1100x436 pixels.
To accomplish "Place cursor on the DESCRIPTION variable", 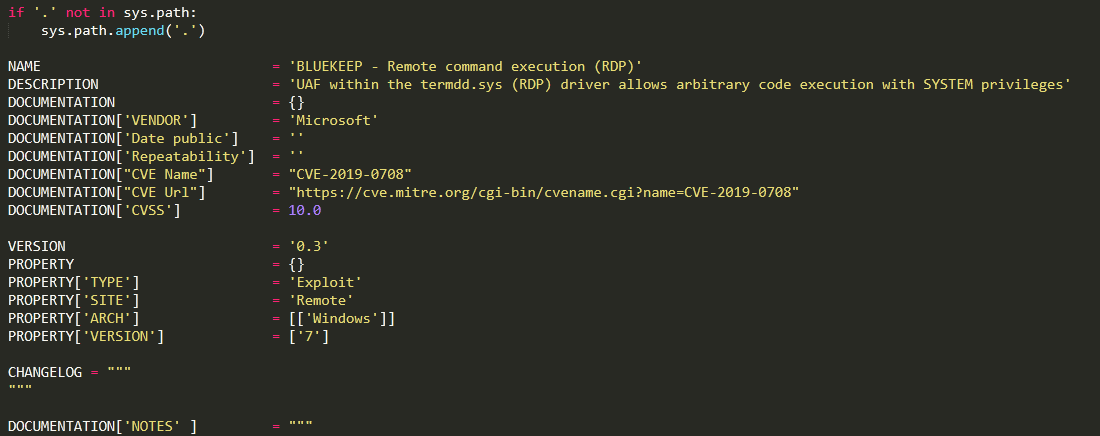I will [x=53, y=84].
